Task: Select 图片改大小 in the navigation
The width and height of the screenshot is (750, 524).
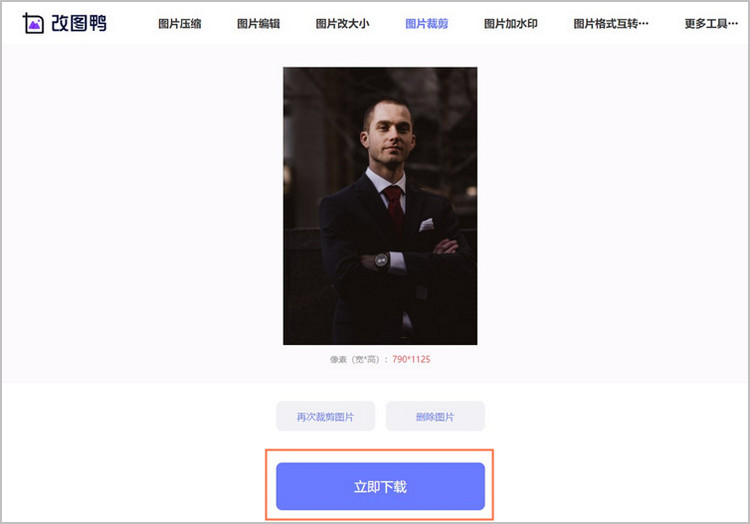Action: pyautogui.click(x=342, y=23)
